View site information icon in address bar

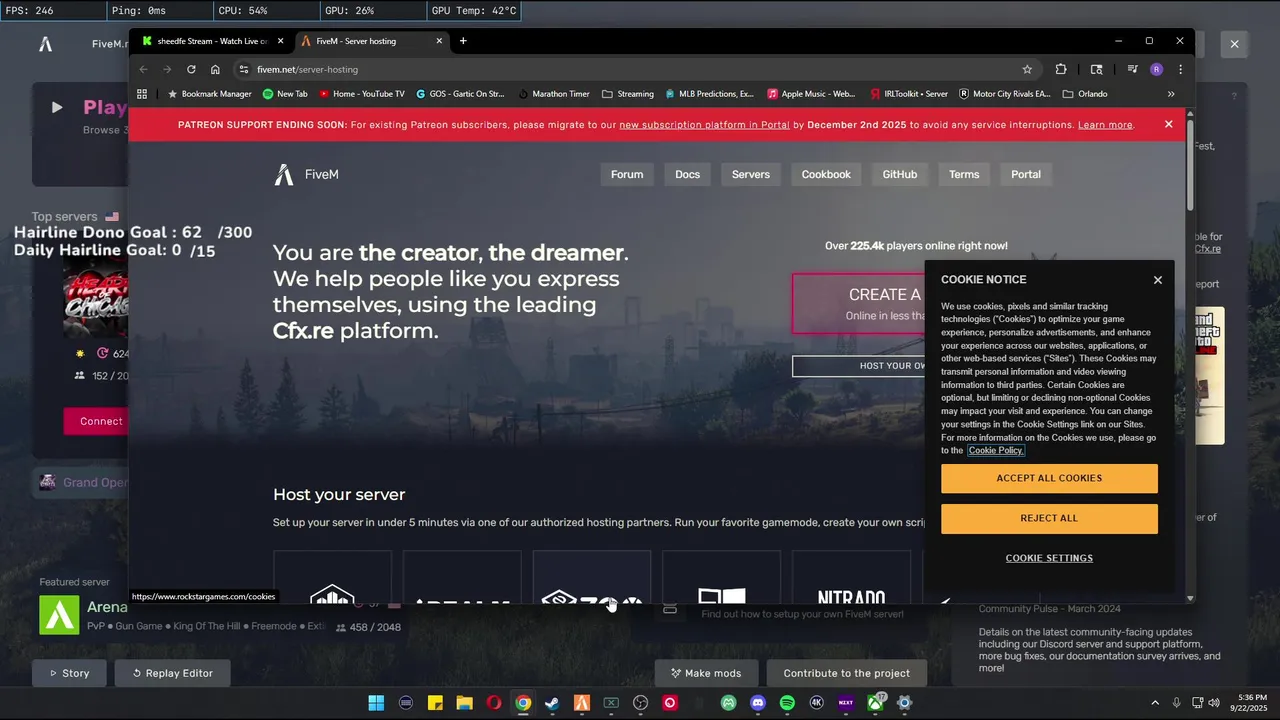[243, 69]
